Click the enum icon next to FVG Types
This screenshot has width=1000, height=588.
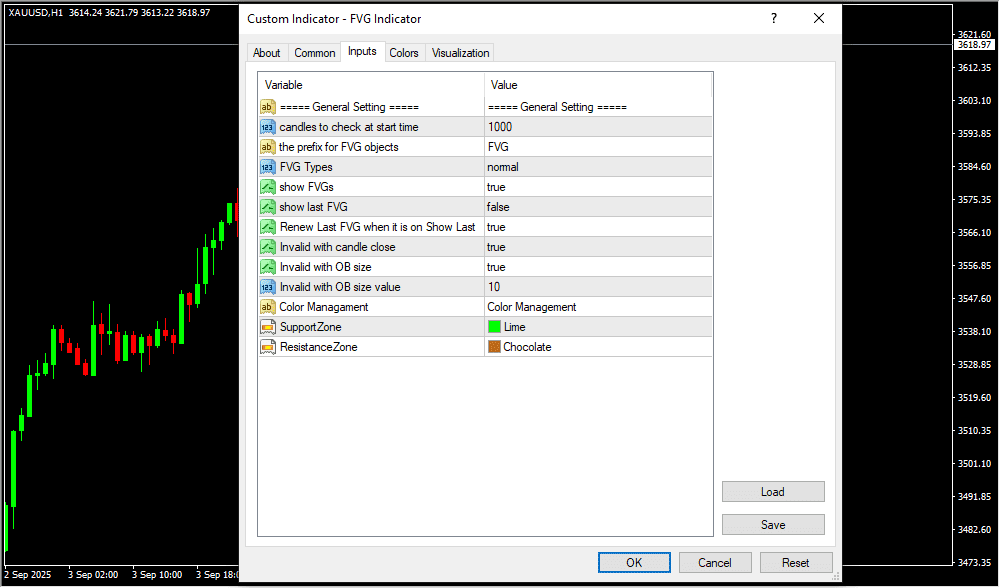click(x=267, y=167)
